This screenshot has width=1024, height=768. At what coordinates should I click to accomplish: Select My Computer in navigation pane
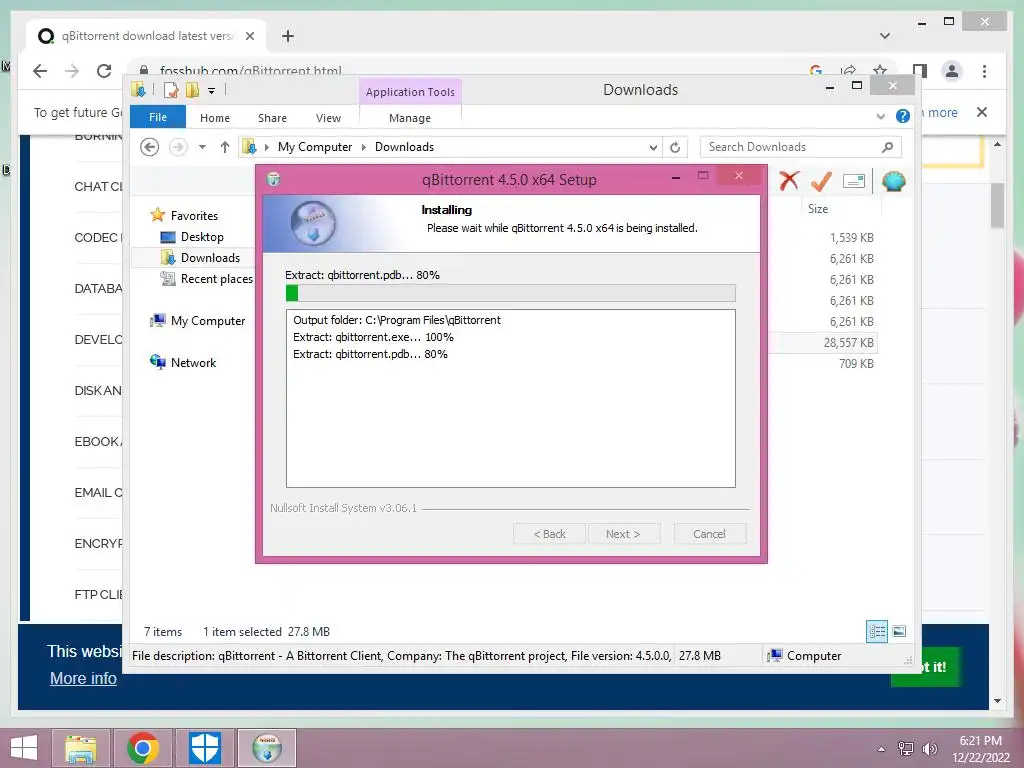208,321
